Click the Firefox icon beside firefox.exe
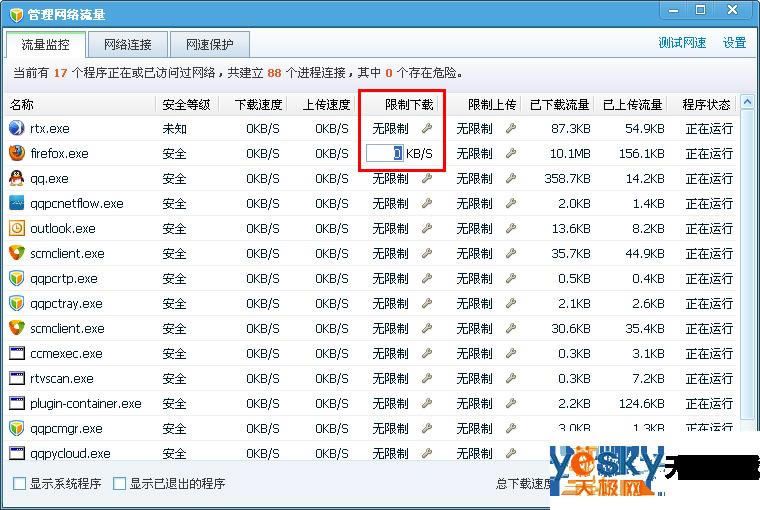This screenshot has width=760, height=510. 17,154
